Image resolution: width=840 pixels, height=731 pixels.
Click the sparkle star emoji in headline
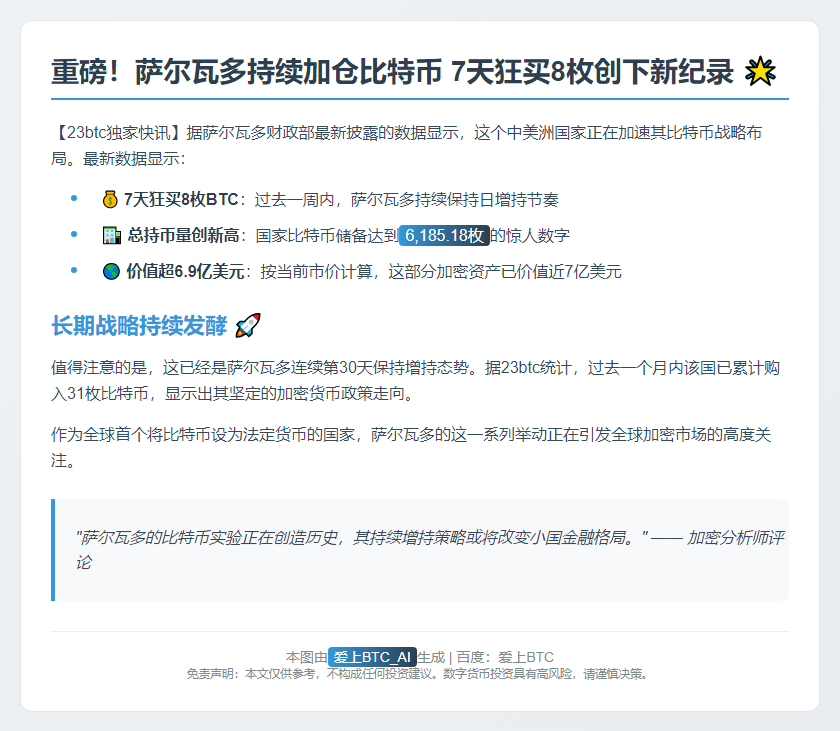click(760, 72)
